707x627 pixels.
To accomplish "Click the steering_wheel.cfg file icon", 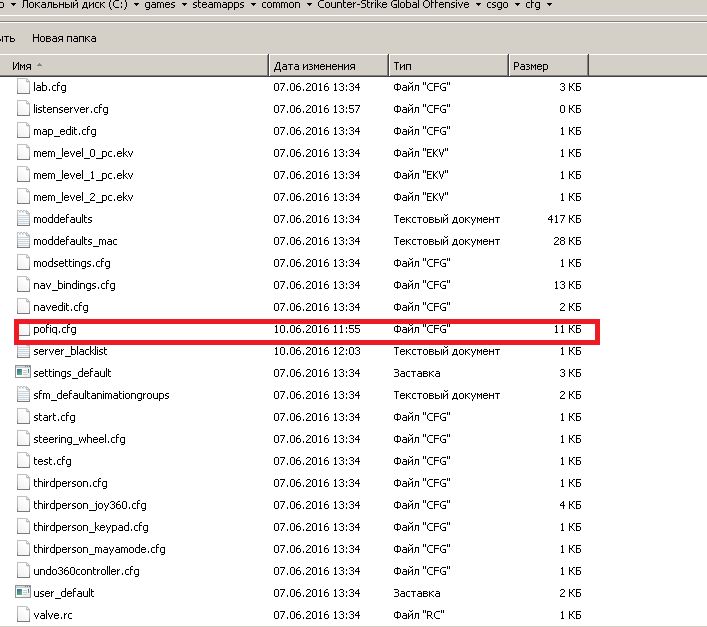I will (23, 439).
